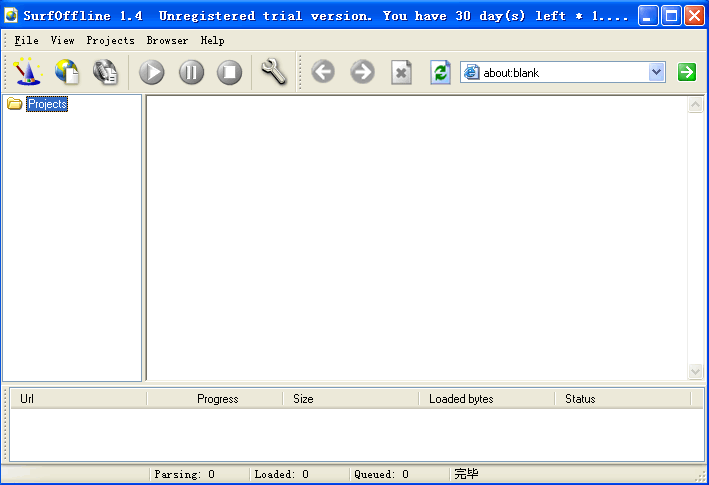
Task: Click the SurfOffline app icon in title bar
Action: 11,15
